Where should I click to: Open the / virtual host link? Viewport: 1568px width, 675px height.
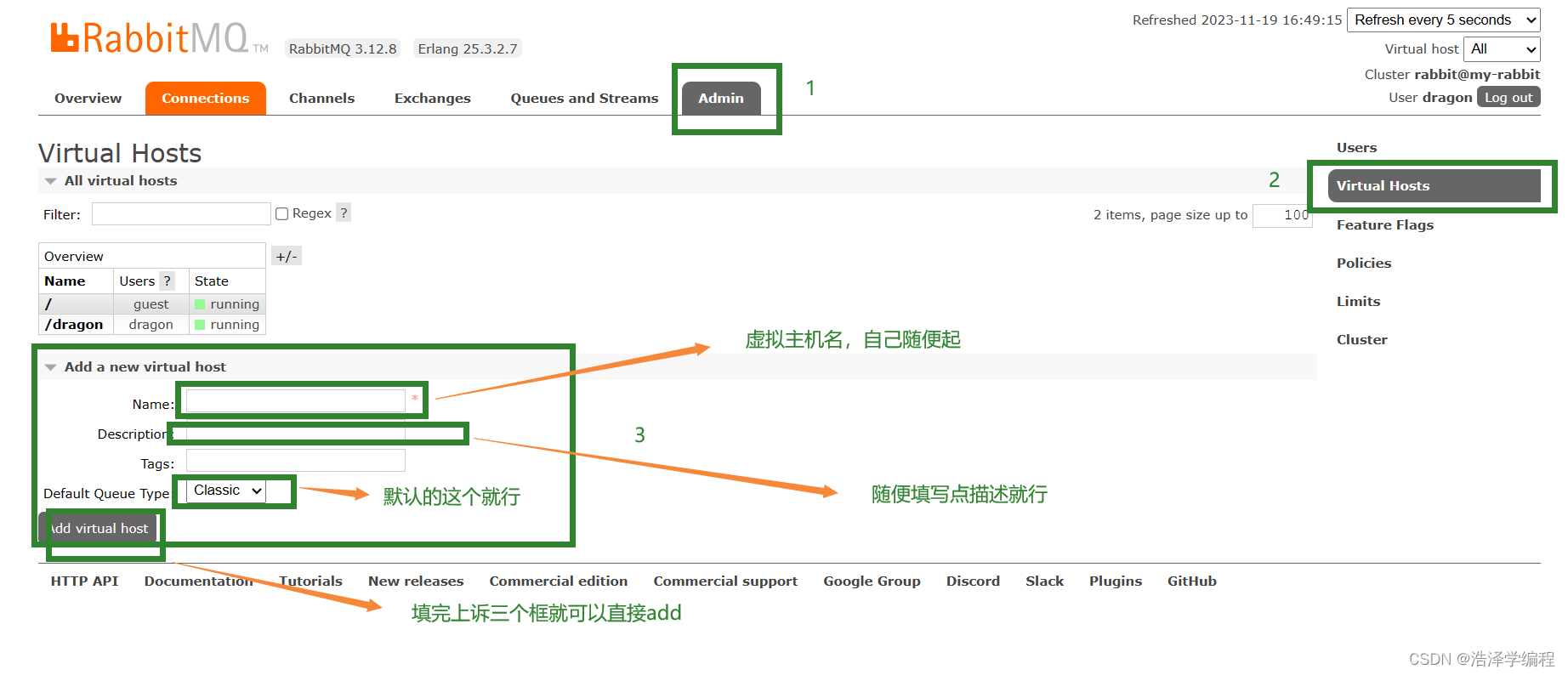pyautogui.click(x=48, y=304)
